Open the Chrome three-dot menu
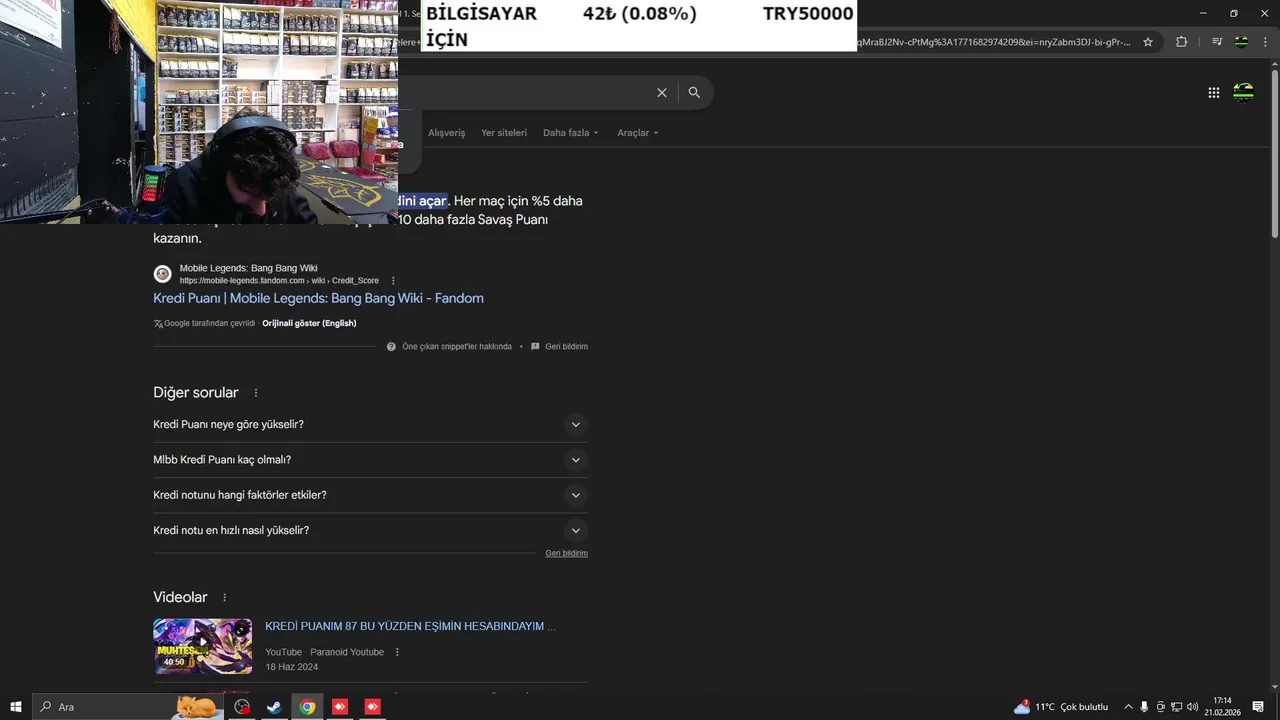The width and height of the screenshot is (1280, 720). [1265, 42]
